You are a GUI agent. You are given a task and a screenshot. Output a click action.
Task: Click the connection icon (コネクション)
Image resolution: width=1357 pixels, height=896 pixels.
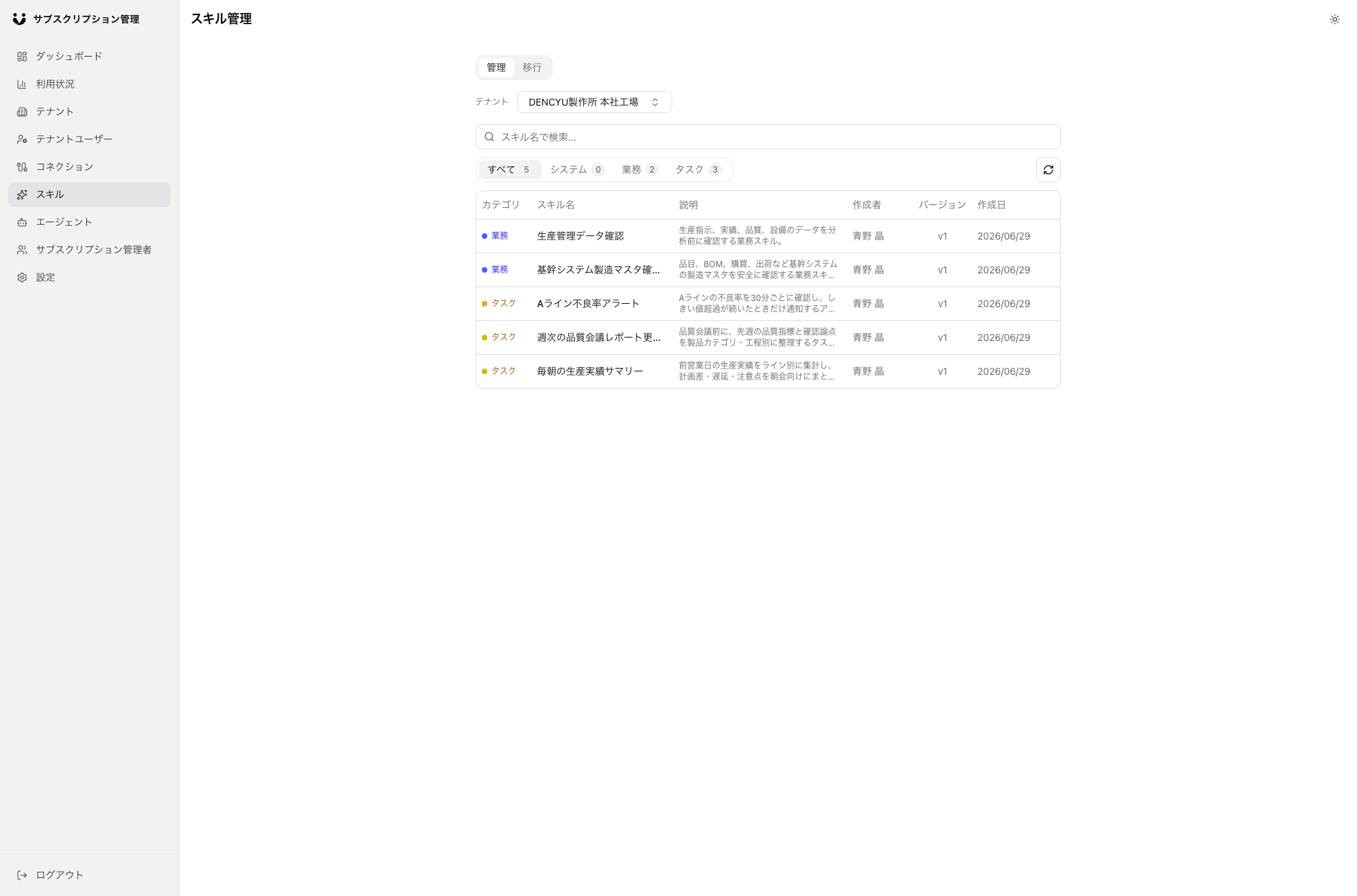tap(22, 167)
